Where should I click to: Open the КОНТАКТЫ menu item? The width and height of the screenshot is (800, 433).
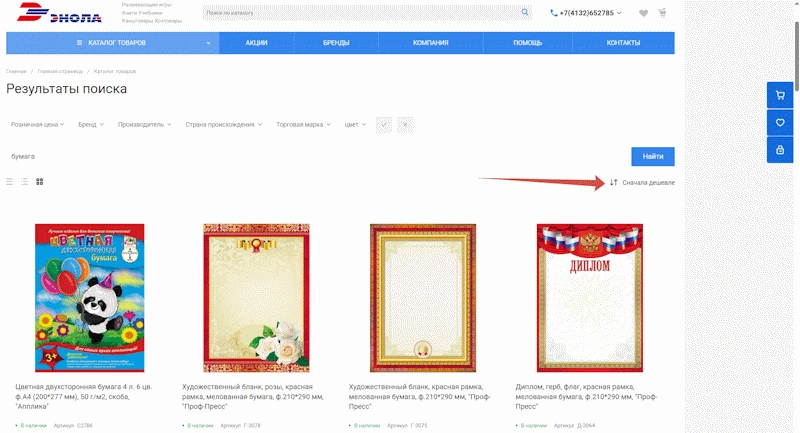pyautogui.click(x=623, y=43)
